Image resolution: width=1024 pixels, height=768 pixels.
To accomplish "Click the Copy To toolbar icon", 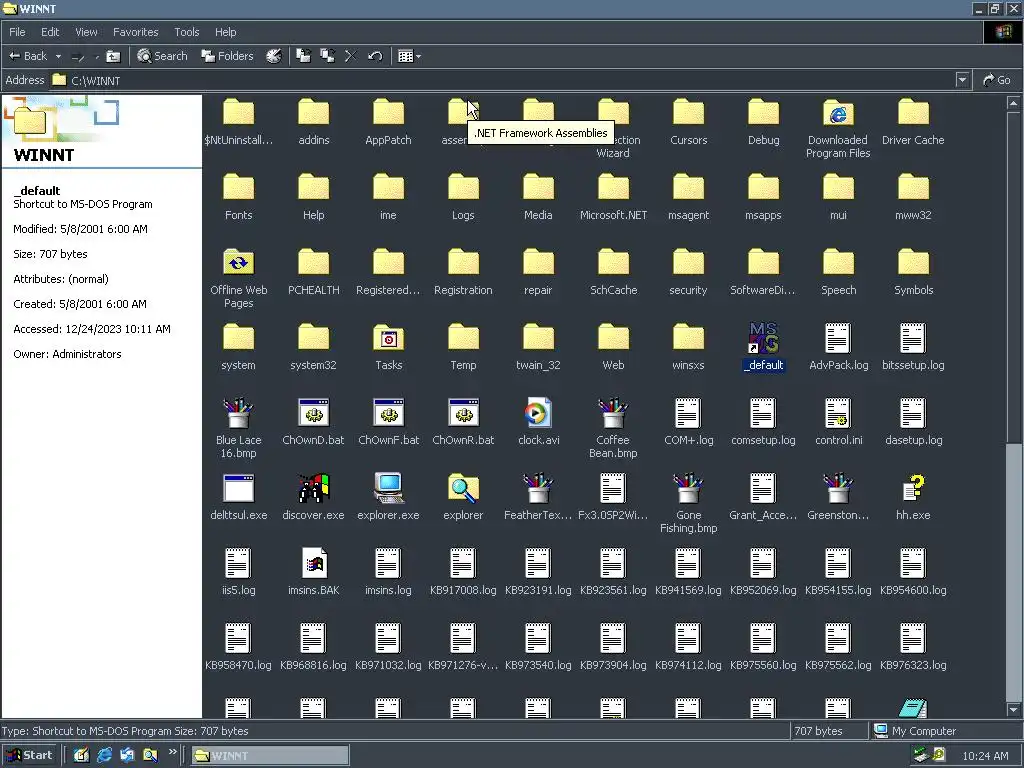I will pyautogui.click(x=327, y=56).
